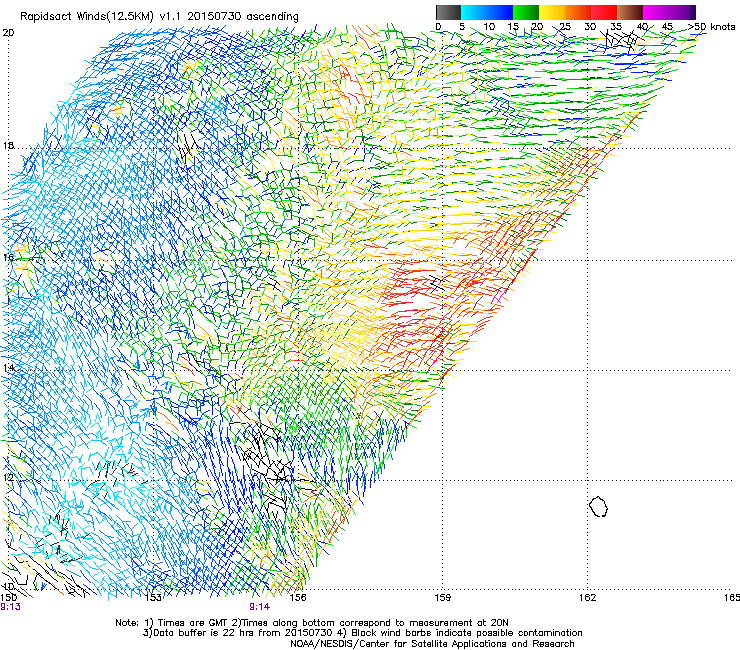This screenshot has width=740, height=650.
Task: Click the longitude label 162
Action: [x=588, y=598]
